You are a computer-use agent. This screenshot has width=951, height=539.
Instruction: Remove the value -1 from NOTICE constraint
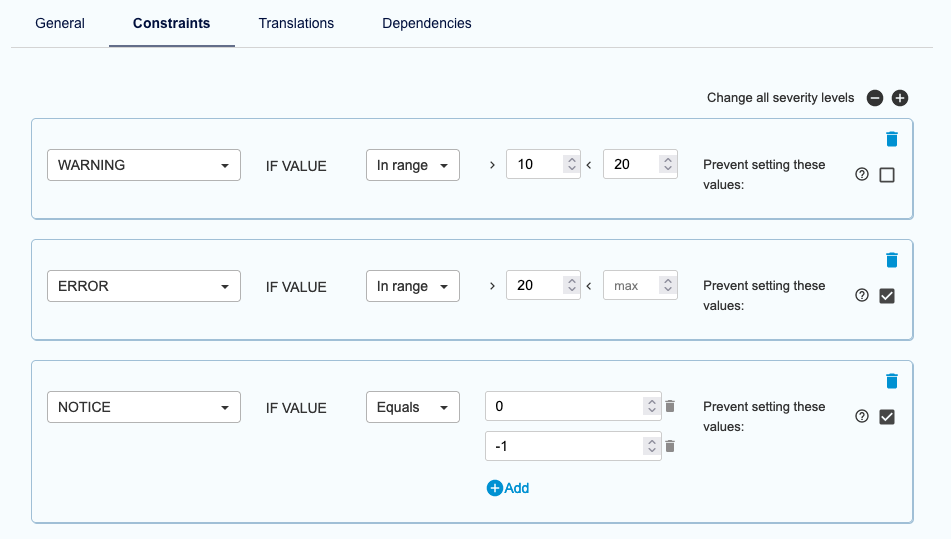670,446
